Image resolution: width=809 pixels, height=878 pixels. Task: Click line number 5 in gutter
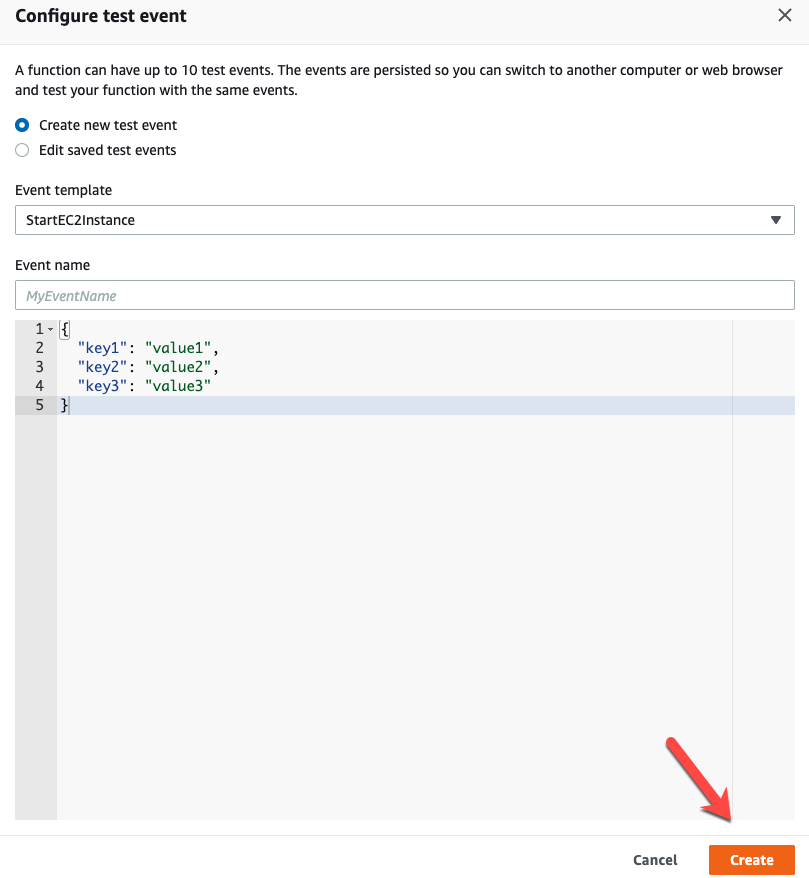click(x=39, y=405)
